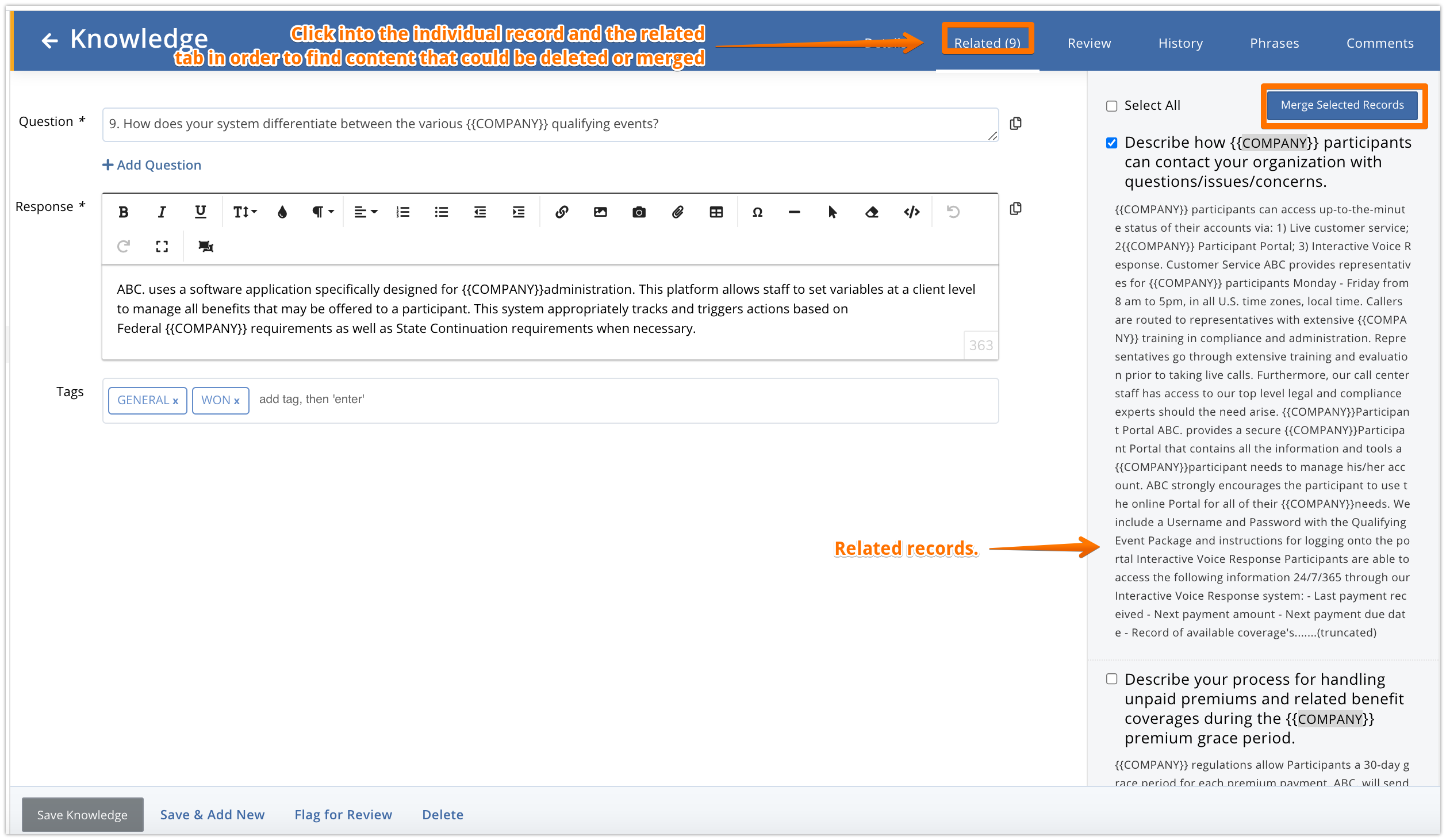Switch to the Phrases tab

click(x=1274, y=43)
